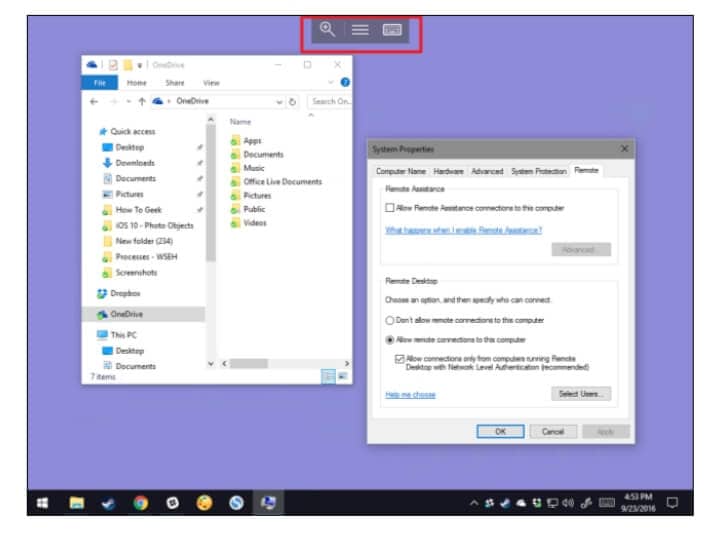Open the Help me choose link
The height and width of the screenshot is (553, 719).
pyautogui.click(x=410, y=395)
